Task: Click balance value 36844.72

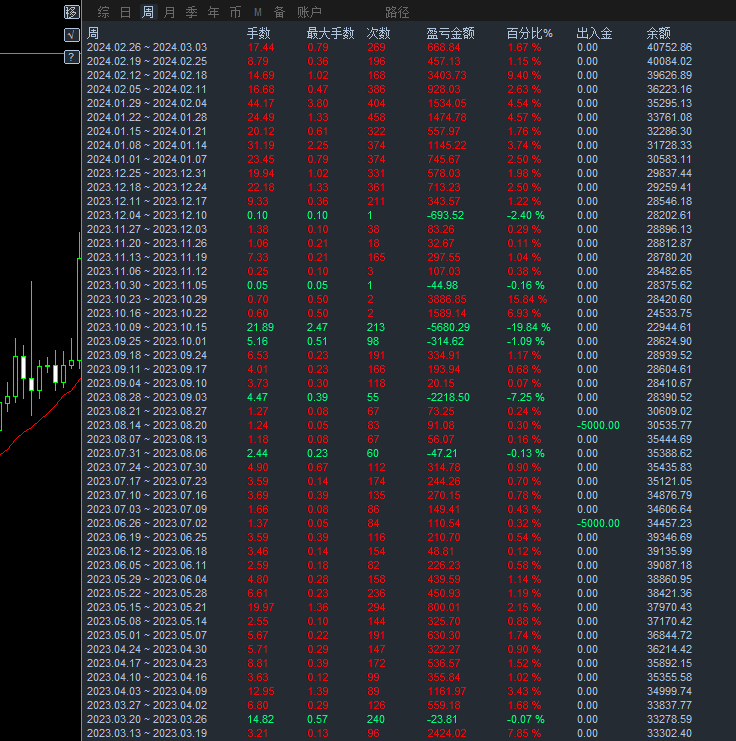Action: 669,635
